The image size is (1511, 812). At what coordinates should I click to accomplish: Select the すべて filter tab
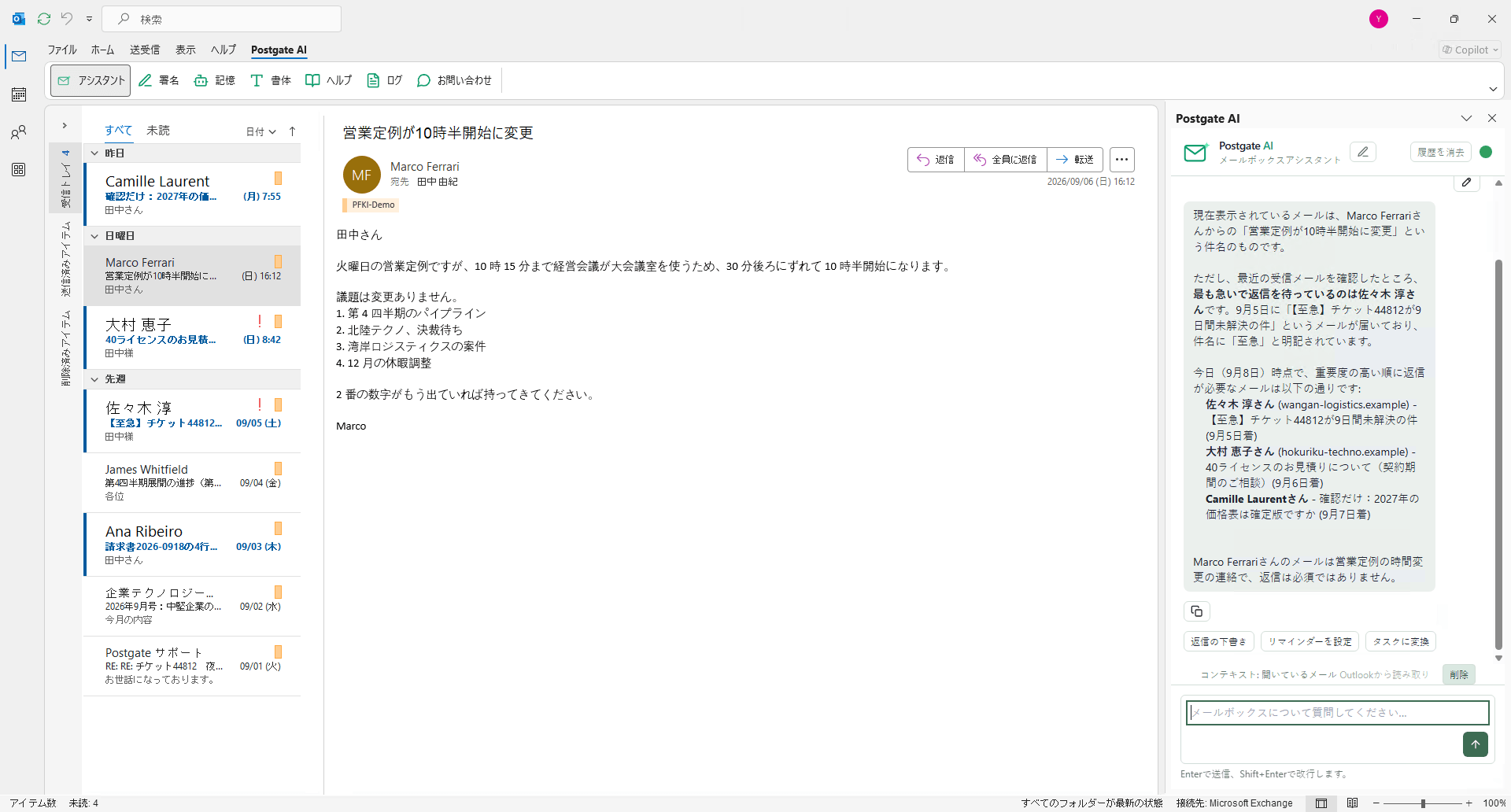119,131
